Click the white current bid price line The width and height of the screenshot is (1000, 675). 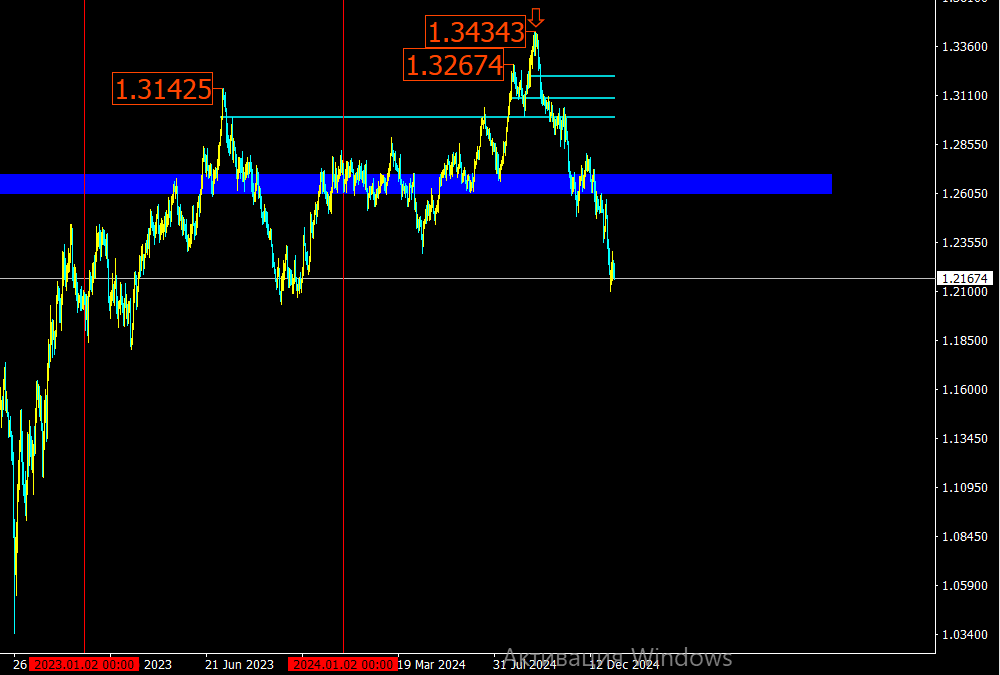click(467, 278)
